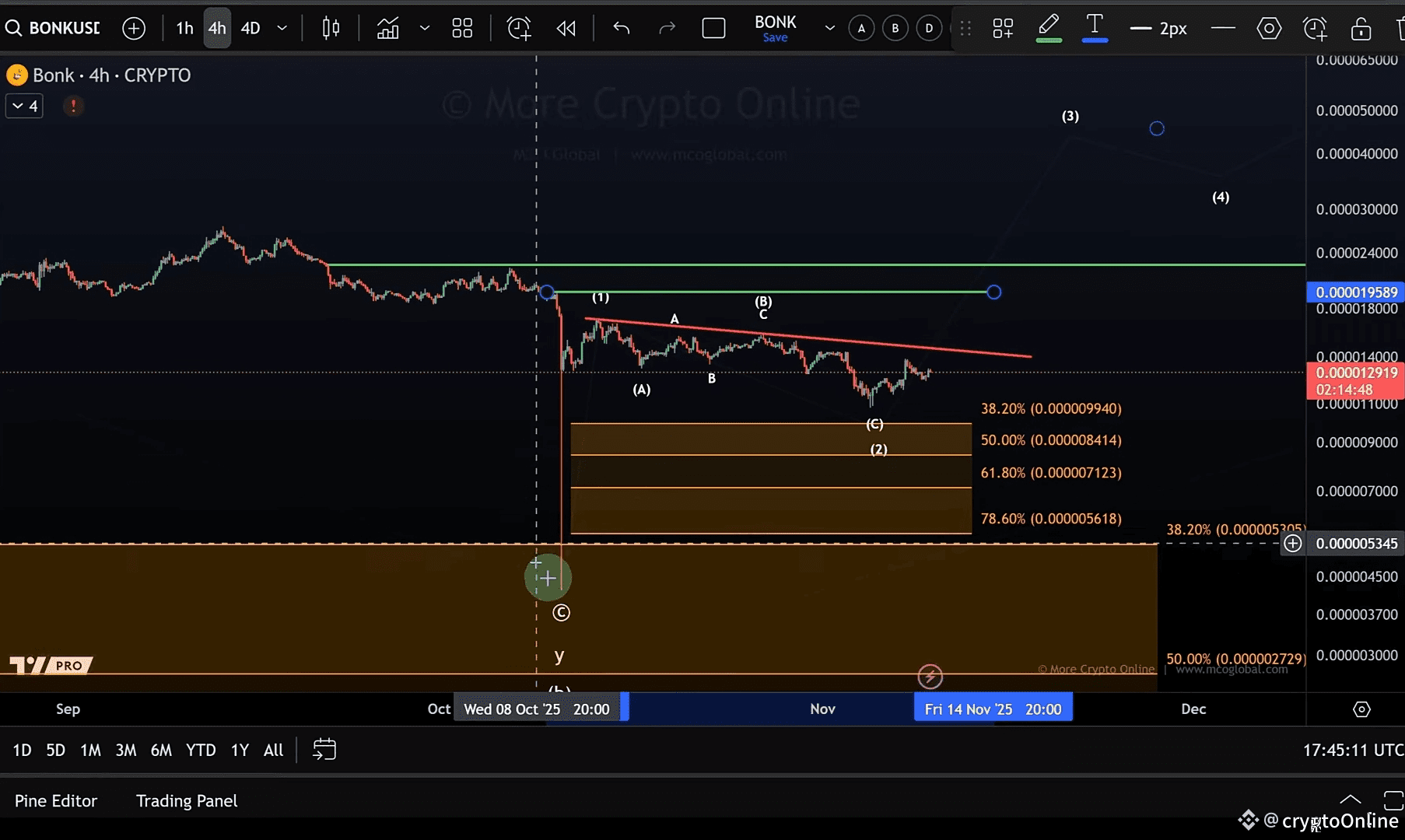Select the 1h timeframe
The height and width of the screenshot is (840, 1405).
[184, 29]
